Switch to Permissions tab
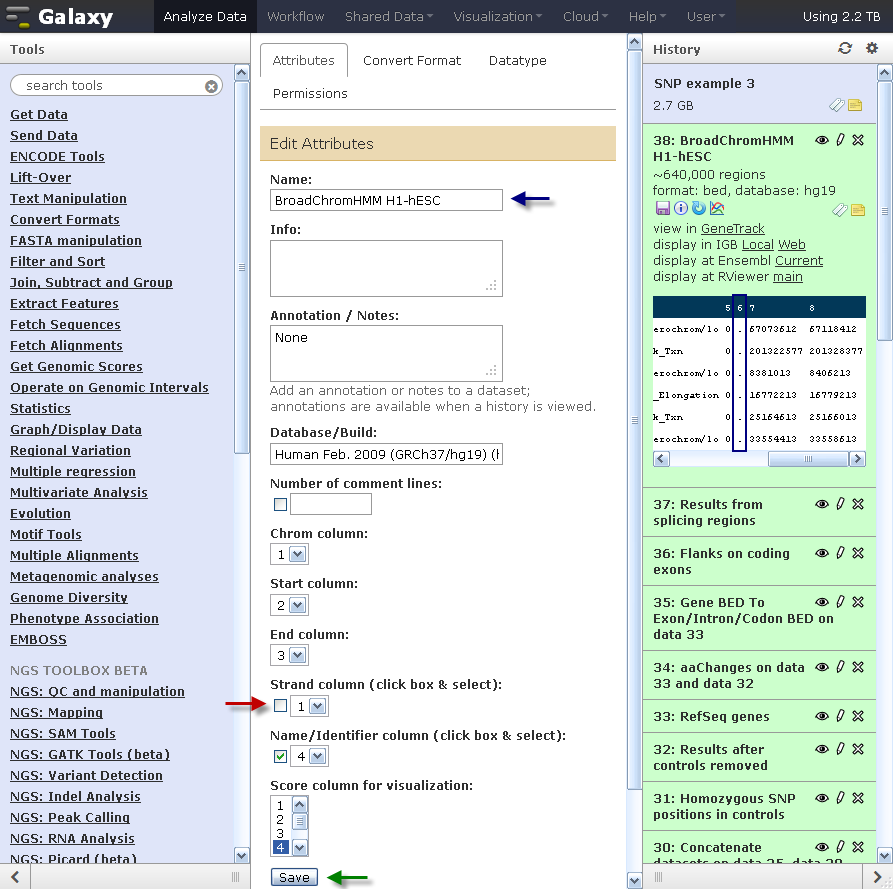 pos(310,93)
